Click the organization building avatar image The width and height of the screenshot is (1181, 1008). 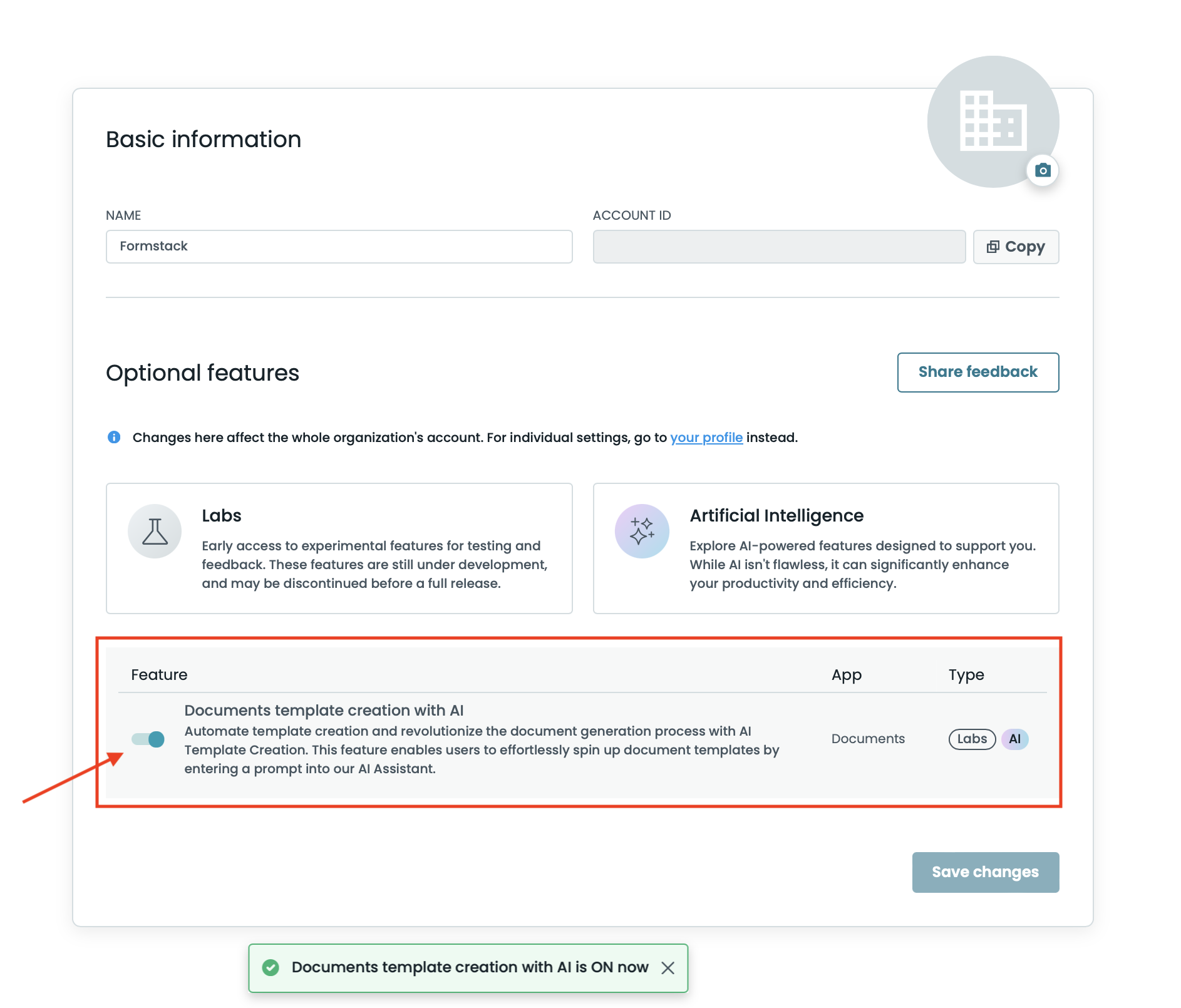coord(993,121)
